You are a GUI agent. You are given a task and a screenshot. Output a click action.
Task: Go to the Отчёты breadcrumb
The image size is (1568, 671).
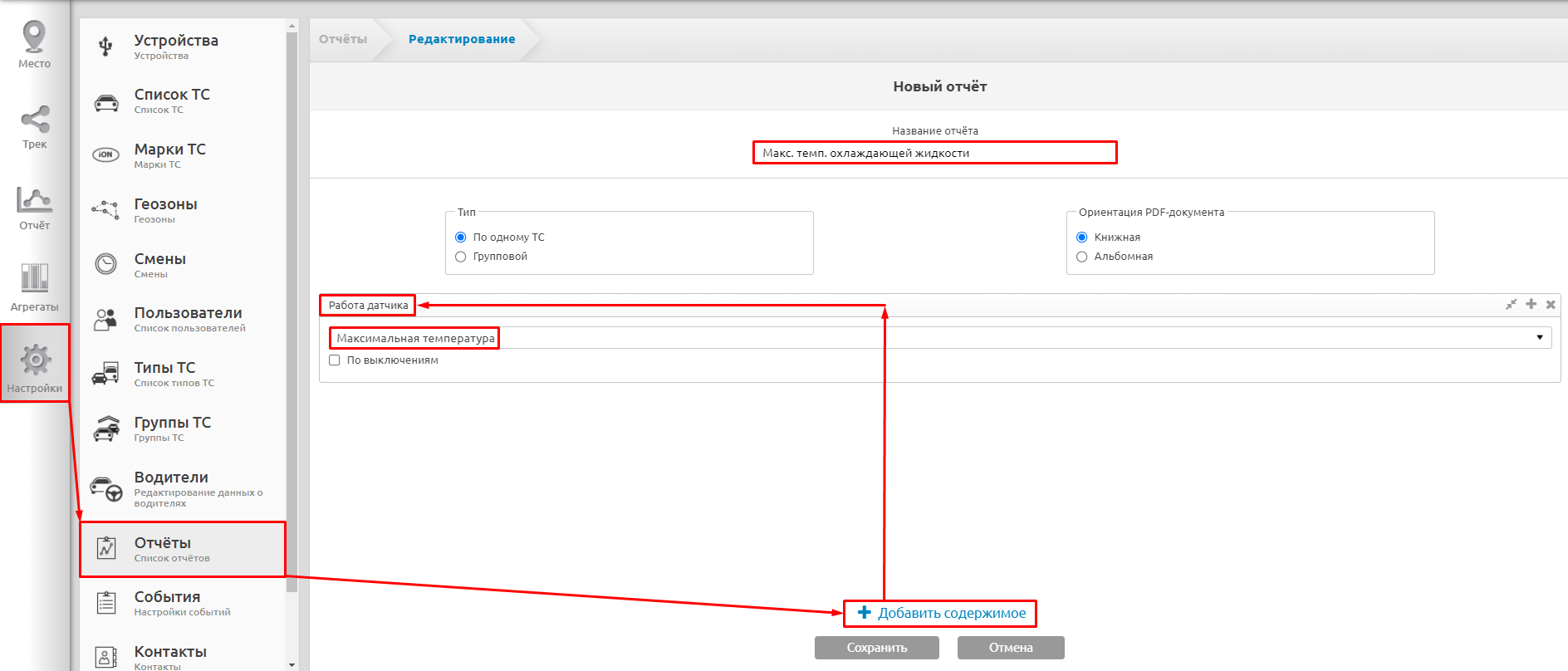click(343, 39)
